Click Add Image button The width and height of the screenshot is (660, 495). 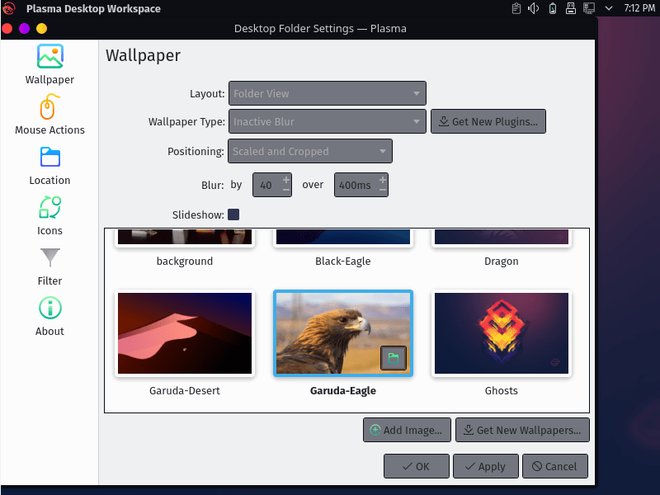pyautogui.click(x=407, y=430)
